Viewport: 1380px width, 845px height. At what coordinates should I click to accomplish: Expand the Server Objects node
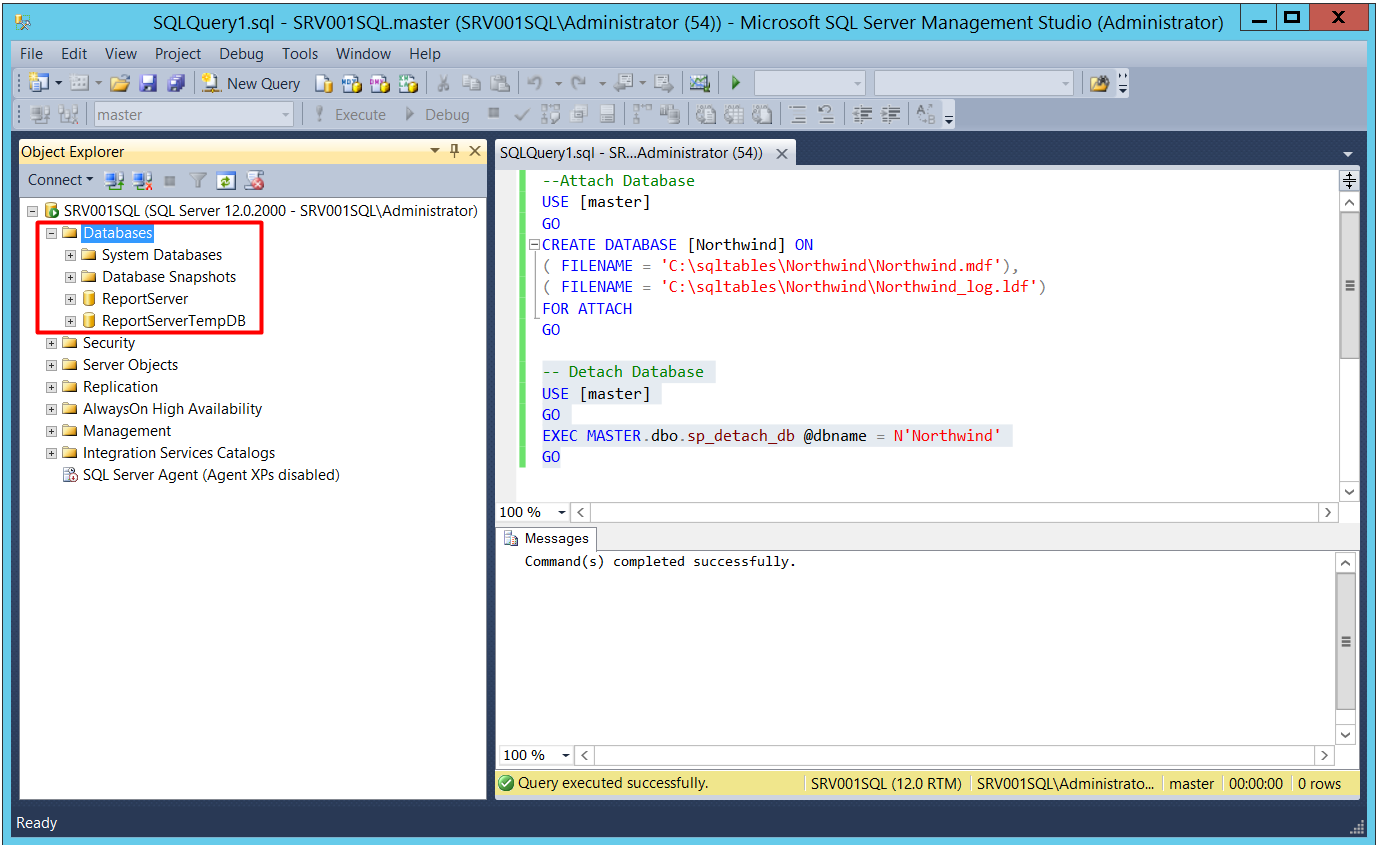point(51,365)
